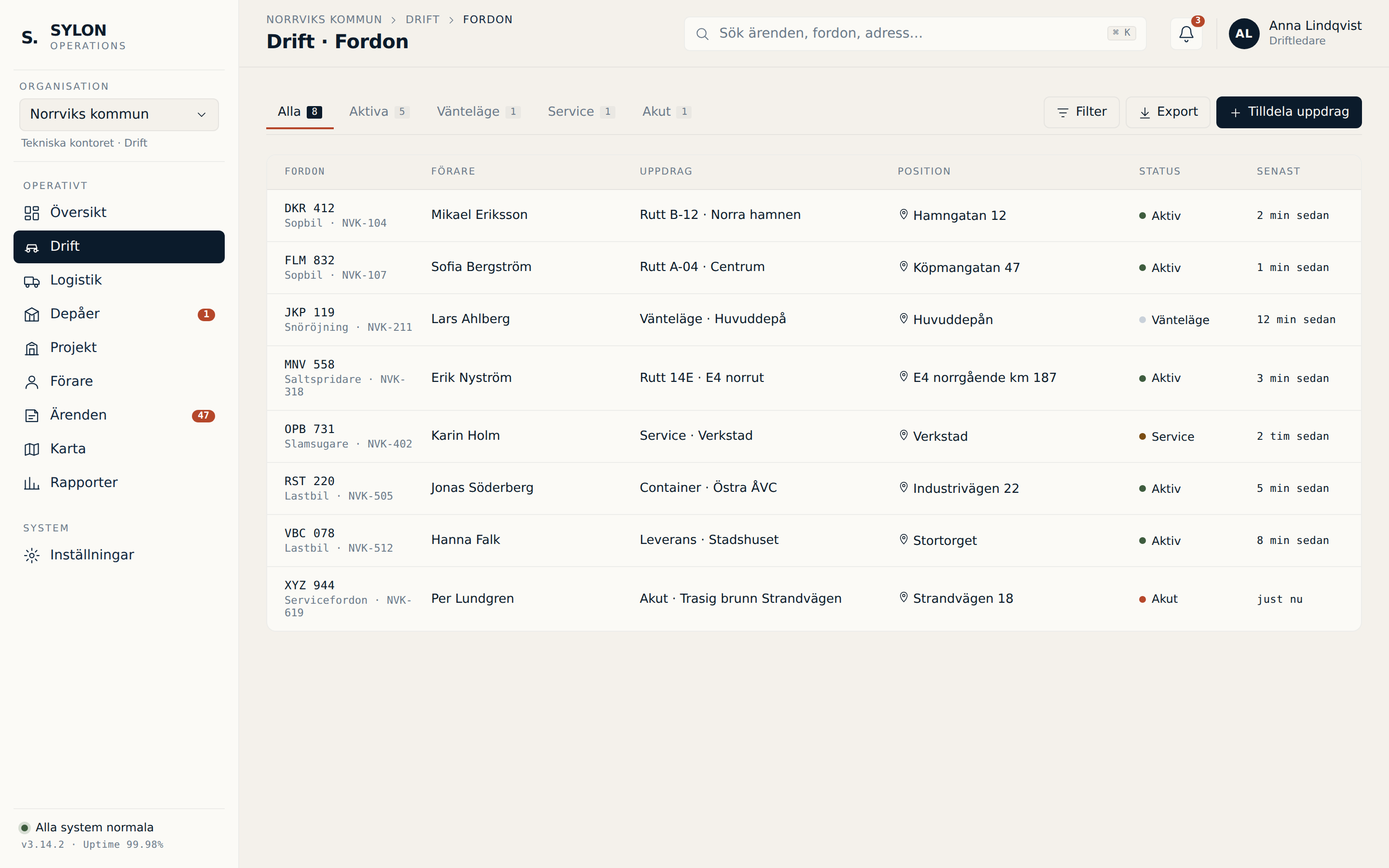Switch to the Alla tab
This screenshot has height=868, width=1389.
click(x=300, y=112)
